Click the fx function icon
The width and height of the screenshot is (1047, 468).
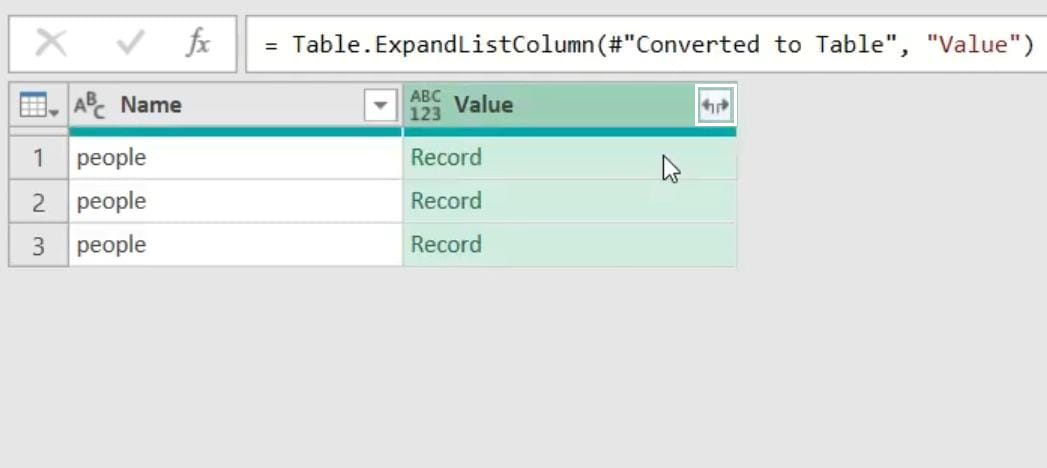[x=198, y=44]
